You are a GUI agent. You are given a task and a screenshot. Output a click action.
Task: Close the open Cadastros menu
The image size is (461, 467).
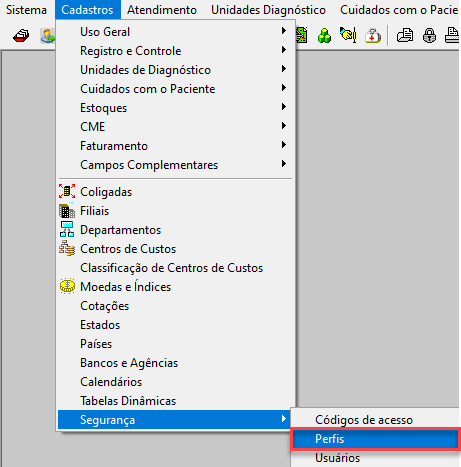click(88, 10)
